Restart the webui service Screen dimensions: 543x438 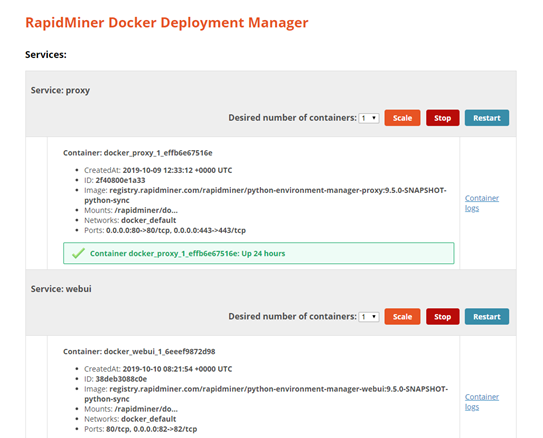[487, 316]
